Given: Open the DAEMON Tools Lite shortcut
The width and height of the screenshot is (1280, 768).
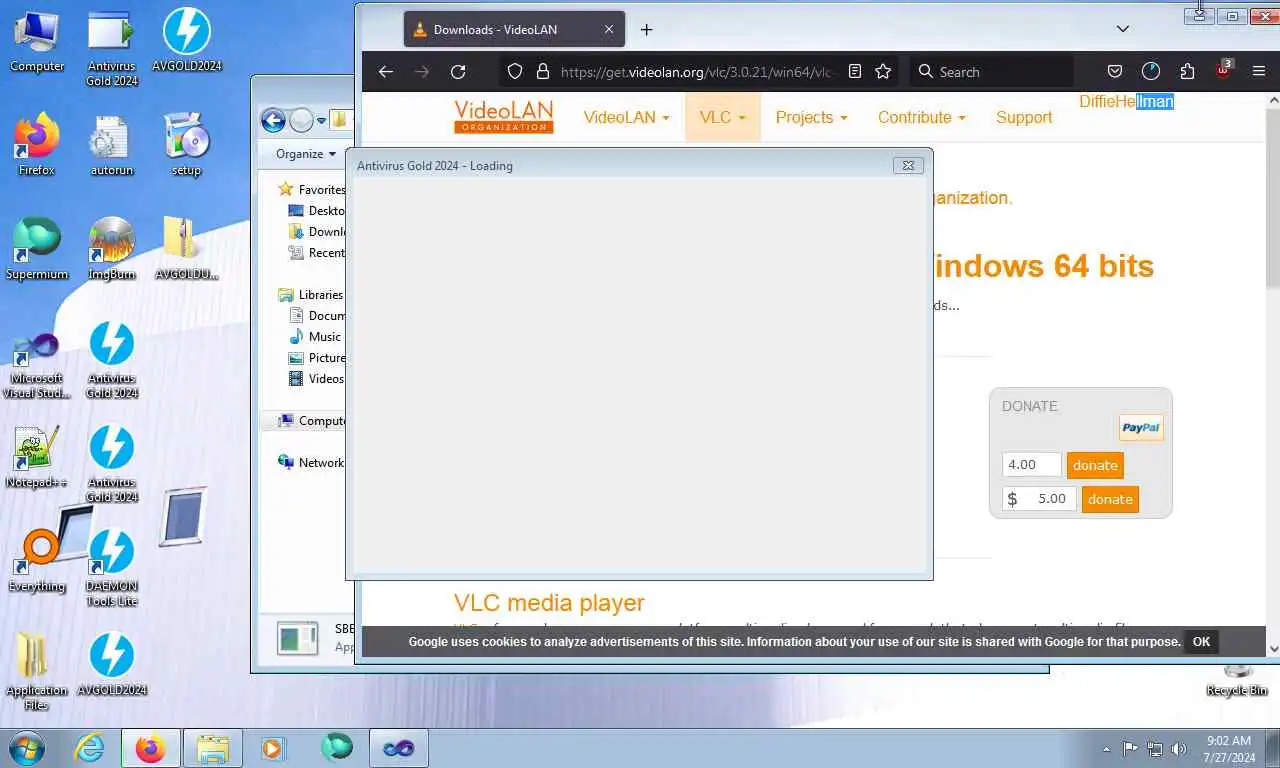Looking at the screenshot, I should point(111,569).
